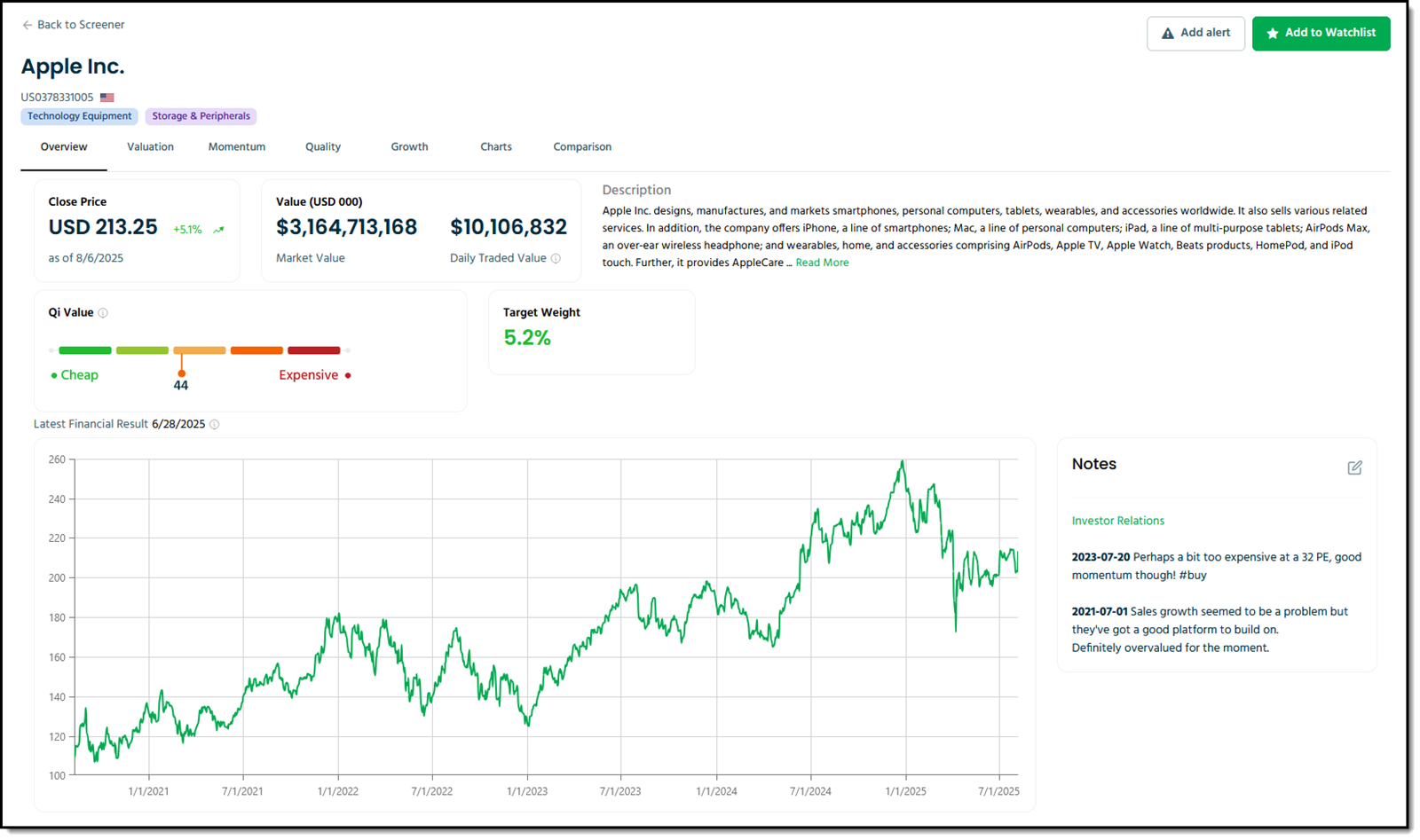Click the star icon in Add to Watchlist
Image resolution: width=1420 pixels, height=840 pixels.
[x=1273, y=34]
